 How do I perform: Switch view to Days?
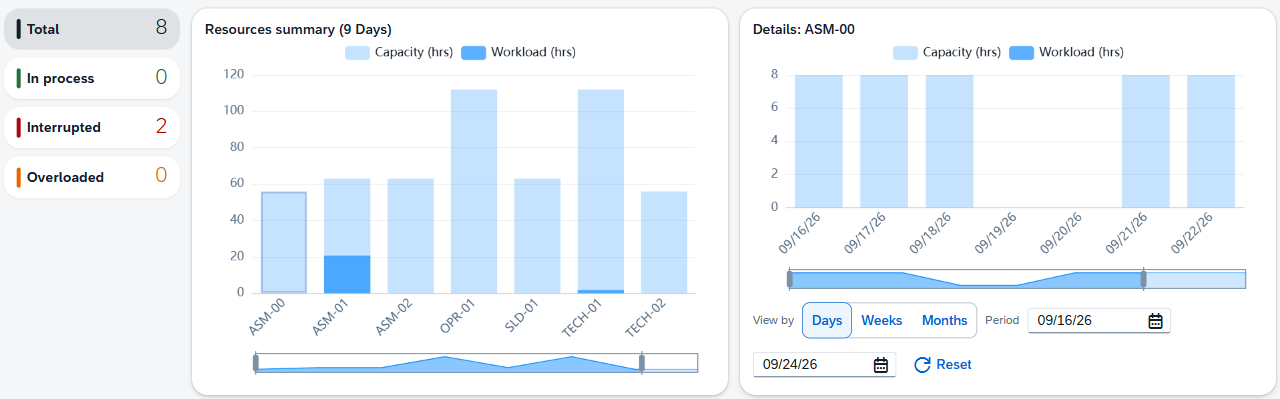(x=827, y=321)
